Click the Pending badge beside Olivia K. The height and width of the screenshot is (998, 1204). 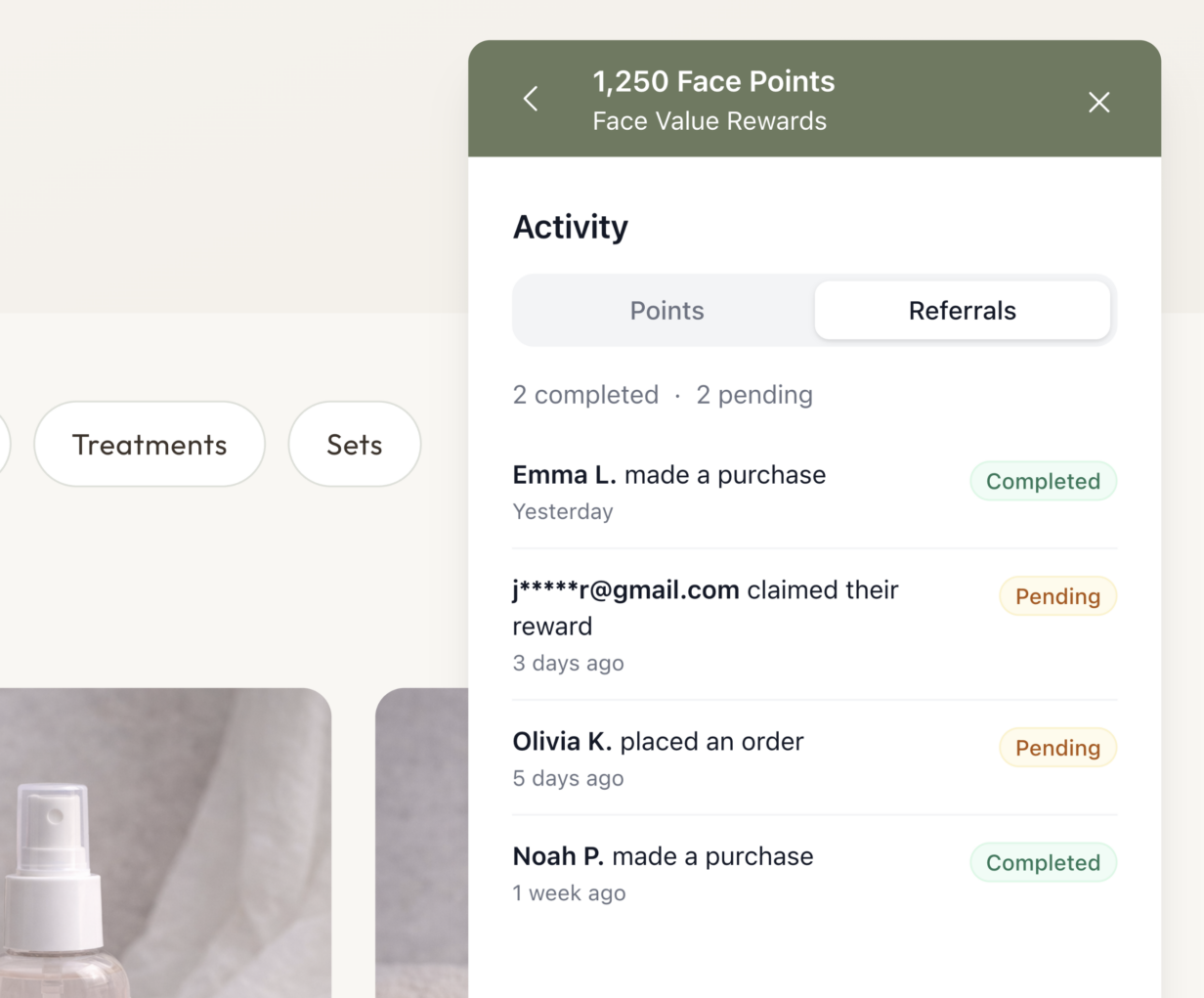point(1057,748)
